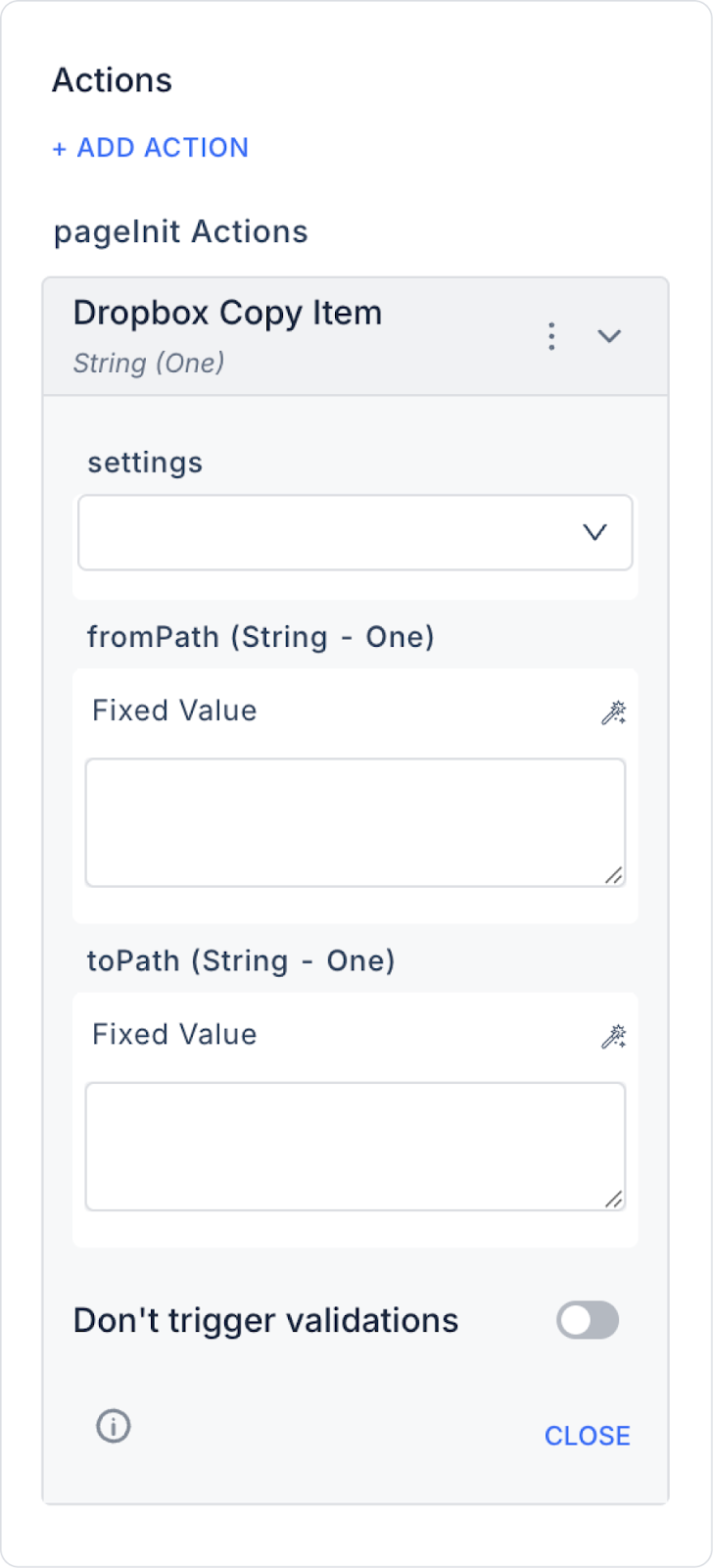Select the Dropbox Copy Item title
This screenshot has width=713, height=1568.
[x=227, y=313]
